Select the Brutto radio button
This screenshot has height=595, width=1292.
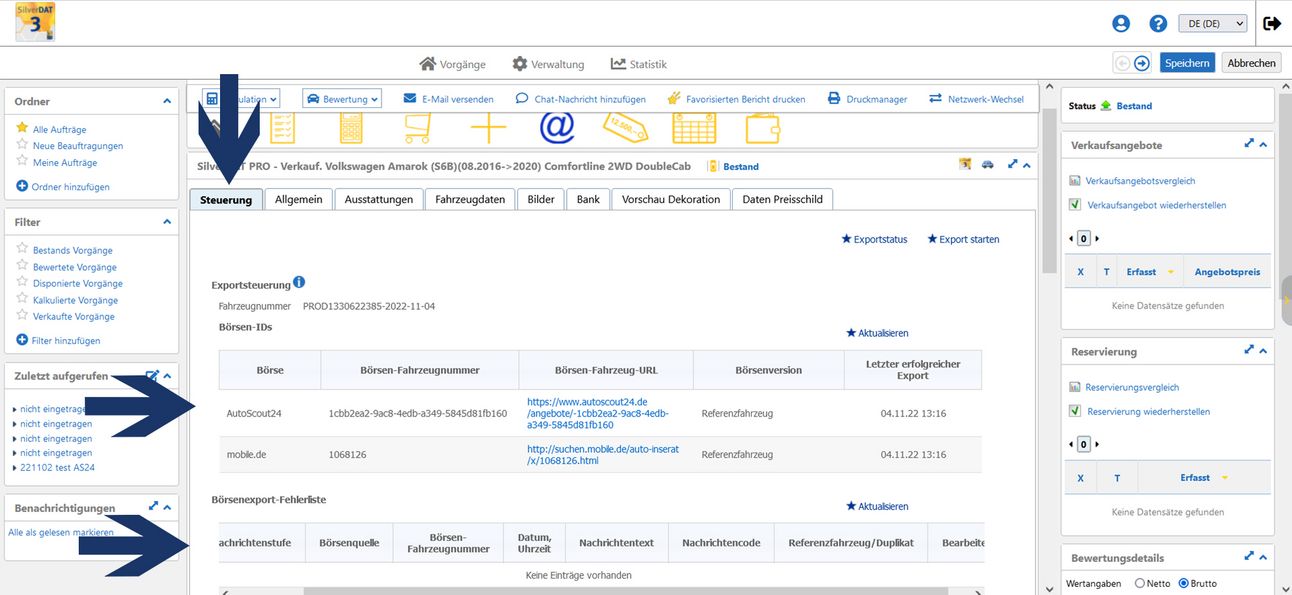1184,583
